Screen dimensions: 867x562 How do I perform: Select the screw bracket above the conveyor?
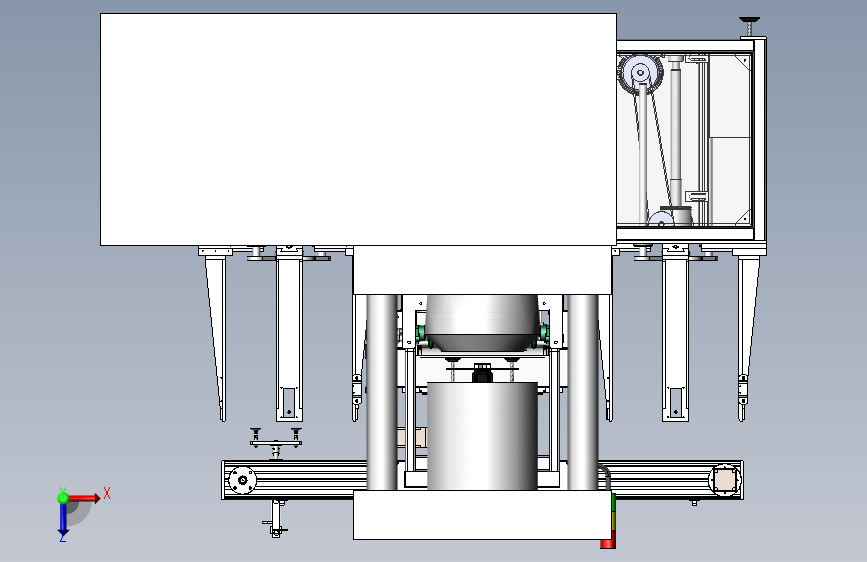point(275,443)
